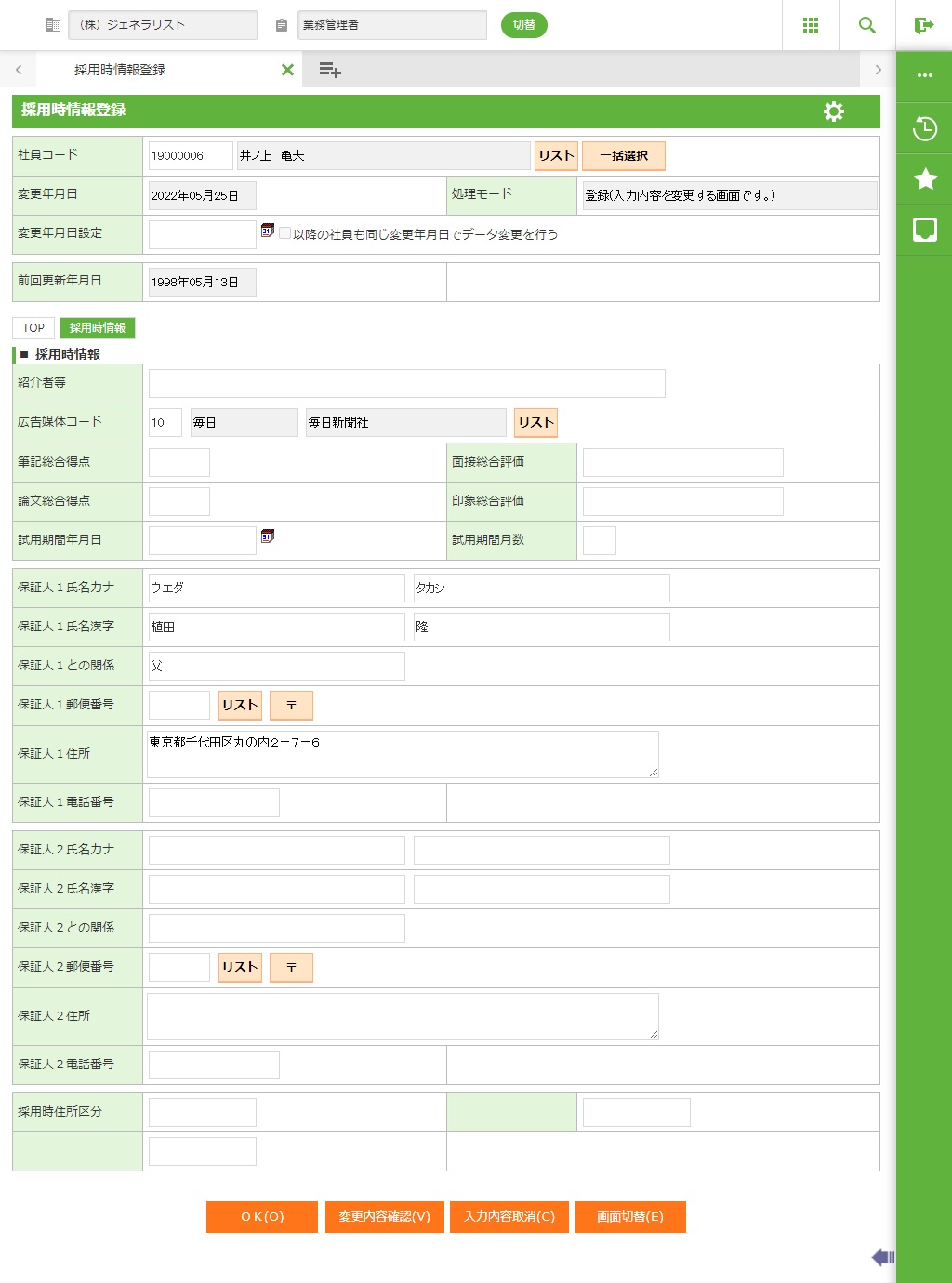Click the ウエダ kana surname field
The height and width of the screenshot is (1283, 952).
(277, 589)
